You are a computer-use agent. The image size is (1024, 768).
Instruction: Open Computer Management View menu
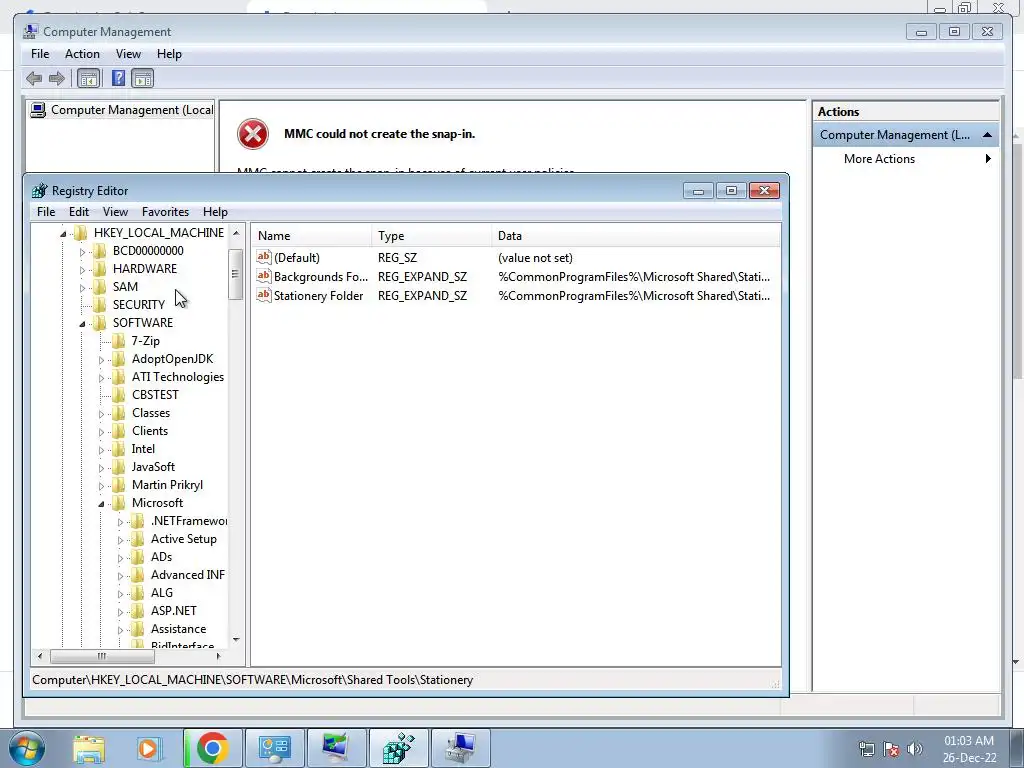(x=128, y=54)
